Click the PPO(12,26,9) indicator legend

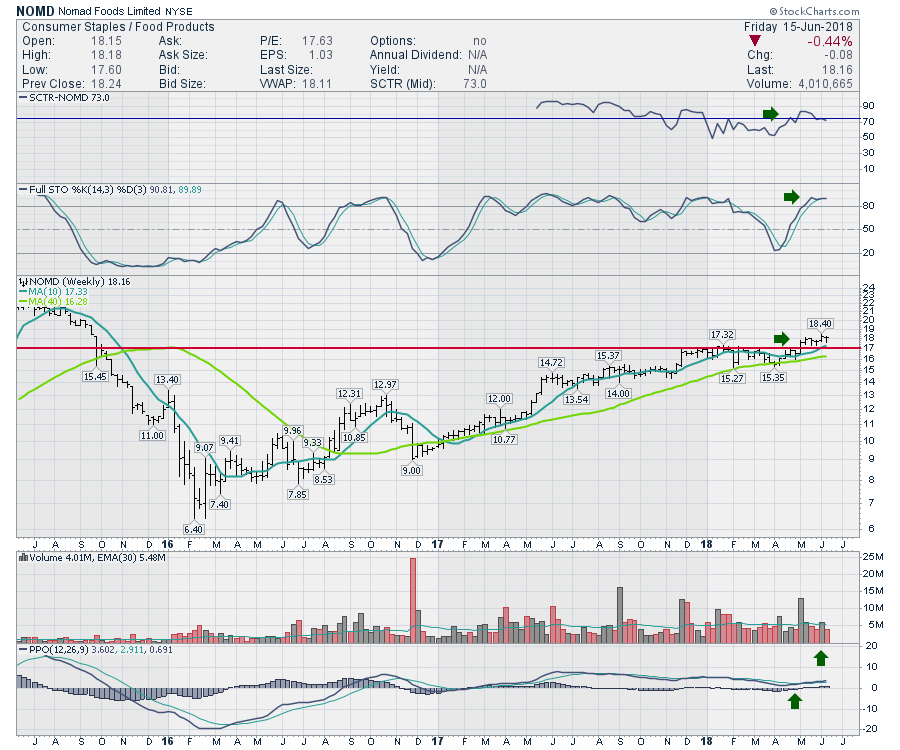point(95,650)
